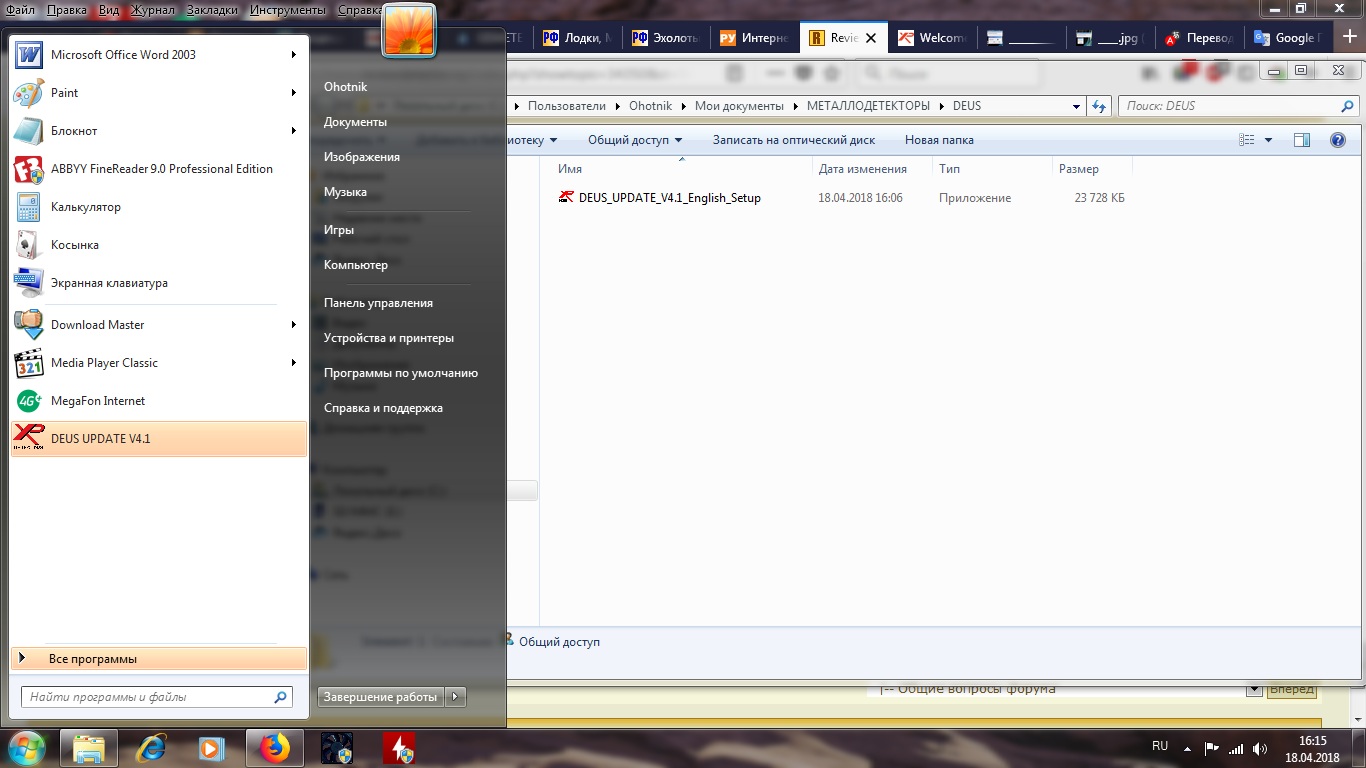Select the DEUS_UPDATE_V4.1_English_Setup file
The image size is (1366, 768).
click(669, 198)
